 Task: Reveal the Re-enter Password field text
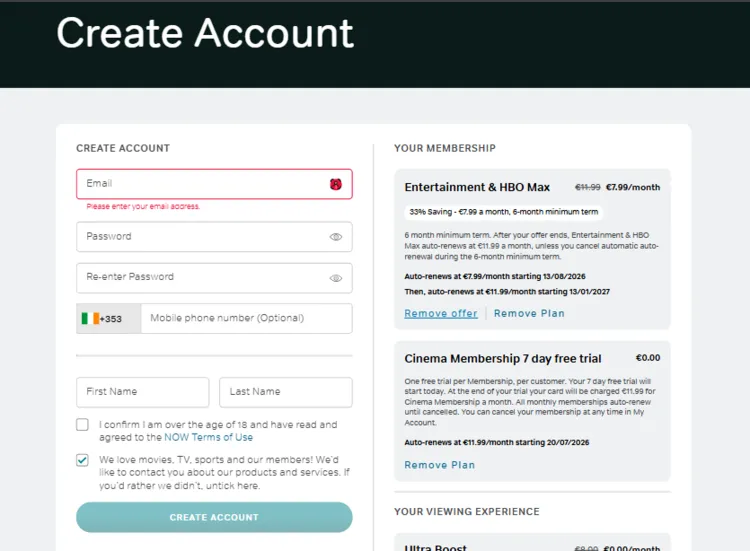(336, 278)
